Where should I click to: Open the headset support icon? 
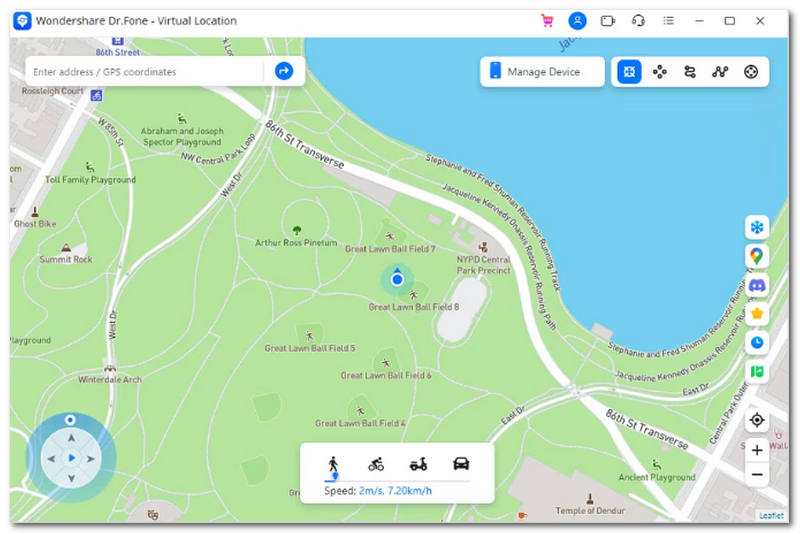coord(638,21)
